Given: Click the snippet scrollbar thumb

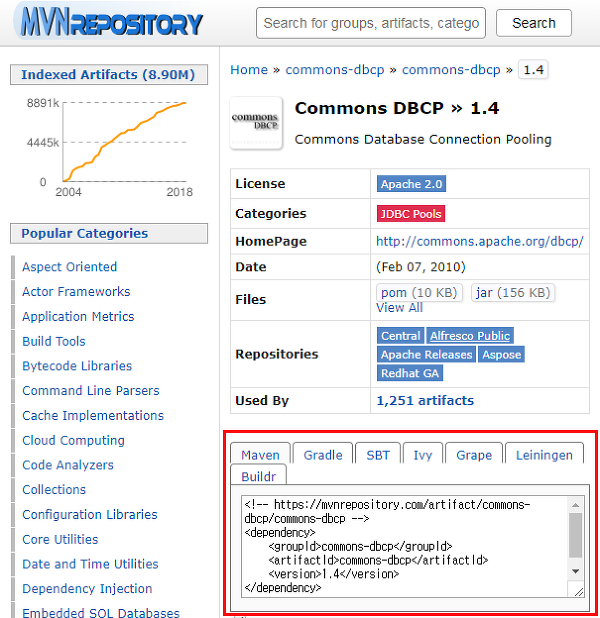Looking at the screenshot, I should tap(576, 535).
